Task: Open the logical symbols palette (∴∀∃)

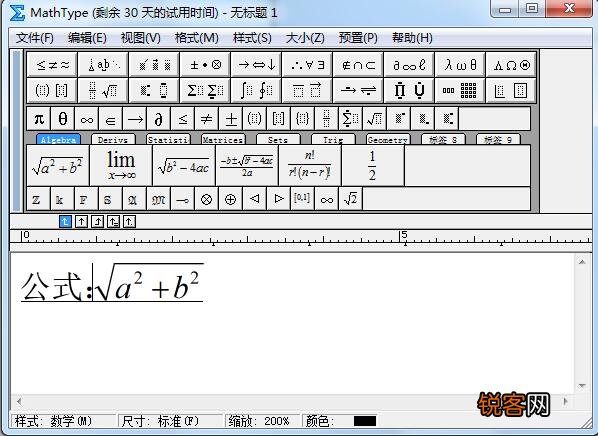Action: (x=307, y=65)
